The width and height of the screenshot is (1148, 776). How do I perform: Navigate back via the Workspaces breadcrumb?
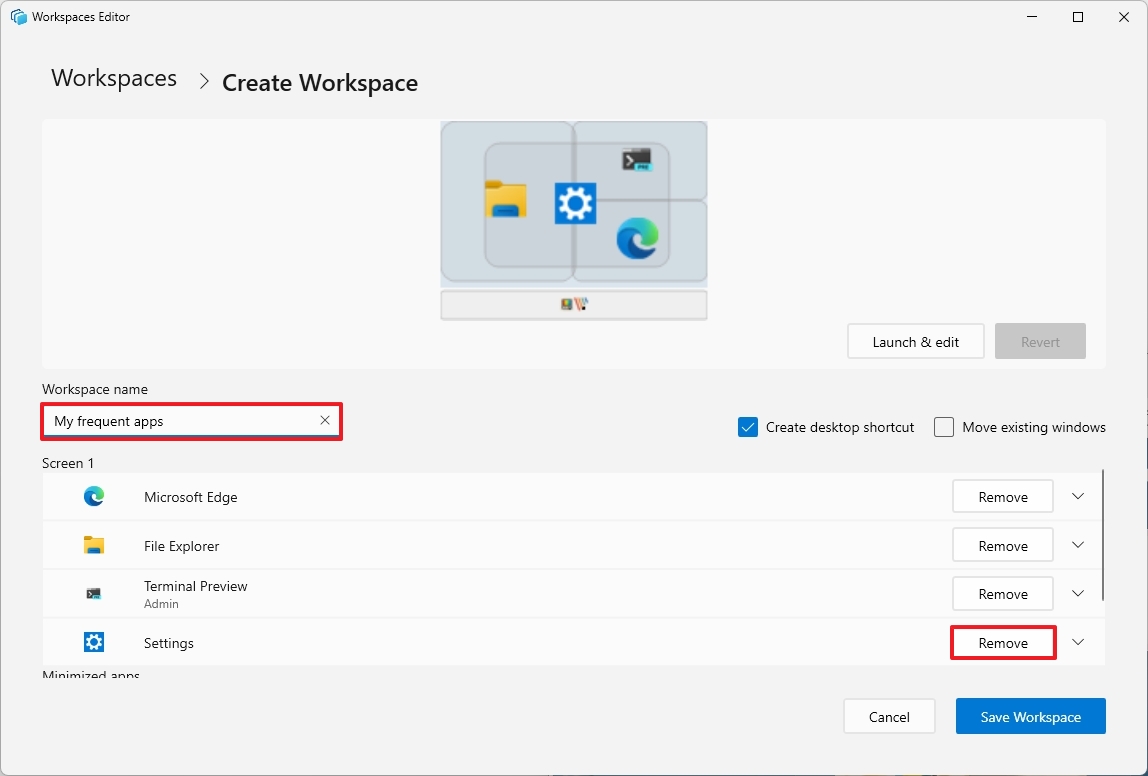[113, 78]
